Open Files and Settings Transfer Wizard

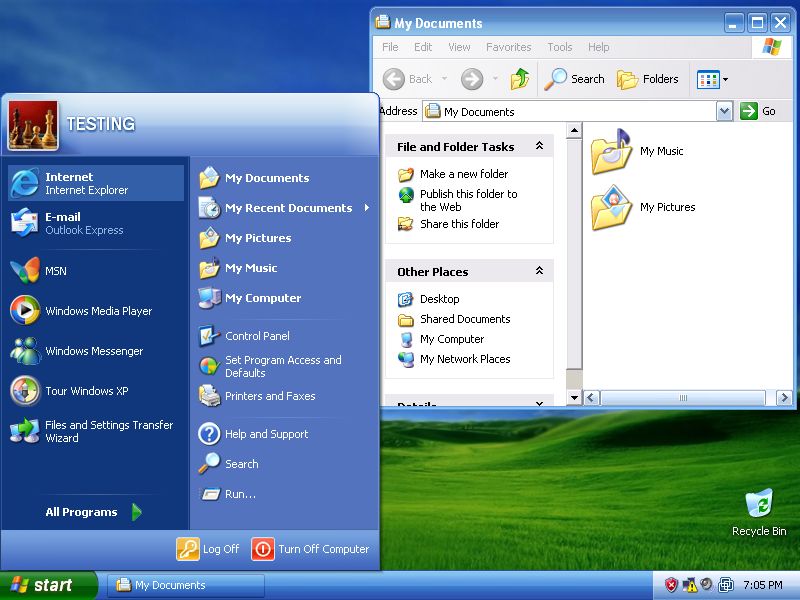click(x=96, y=431)
